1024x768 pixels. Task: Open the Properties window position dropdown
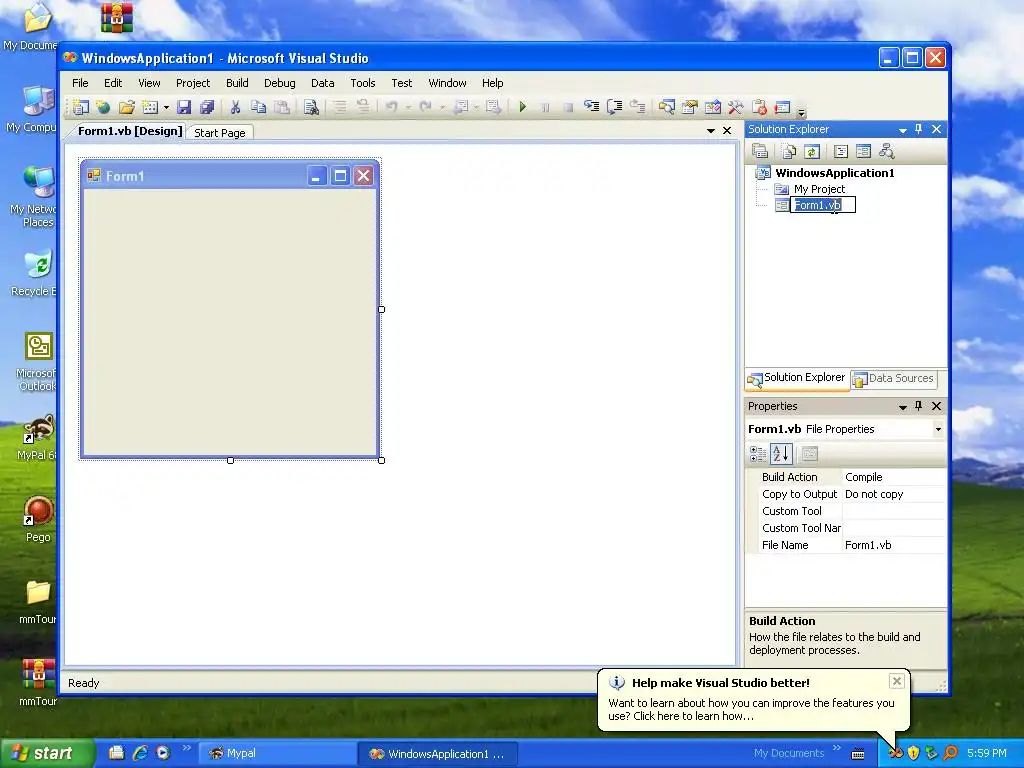tap(903, 407)
